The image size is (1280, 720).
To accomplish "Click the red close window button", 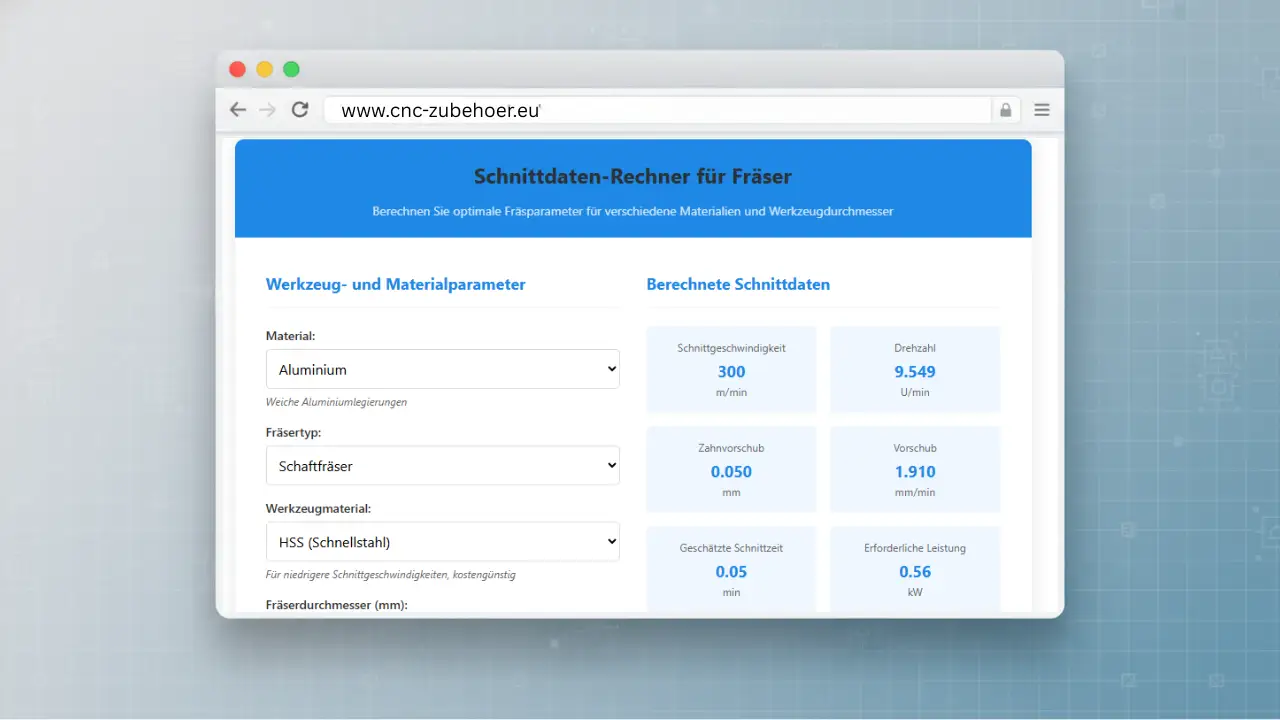I will 237,69.
